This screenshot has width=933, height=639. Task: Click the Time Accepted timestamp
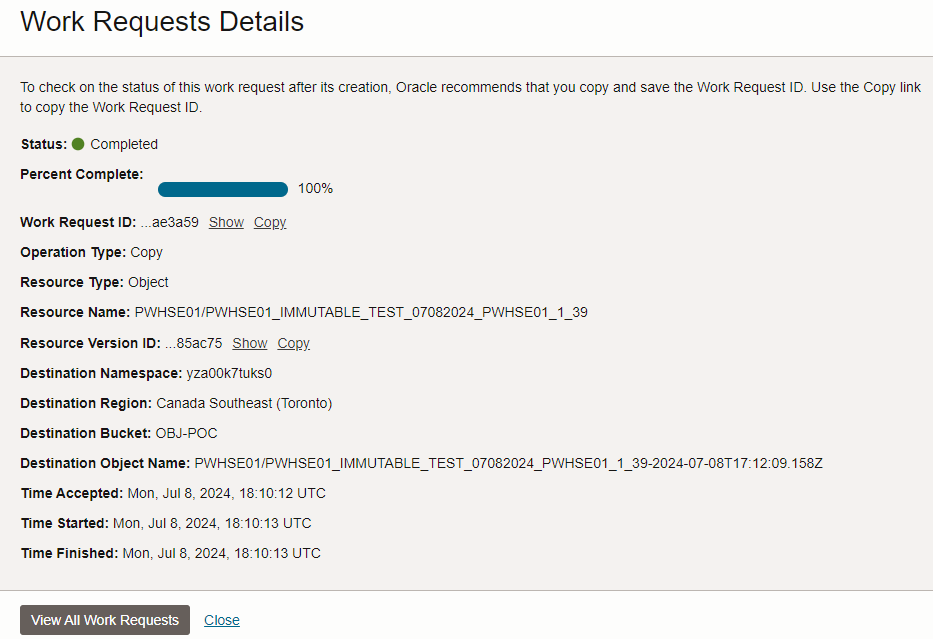tap(226, 493)
